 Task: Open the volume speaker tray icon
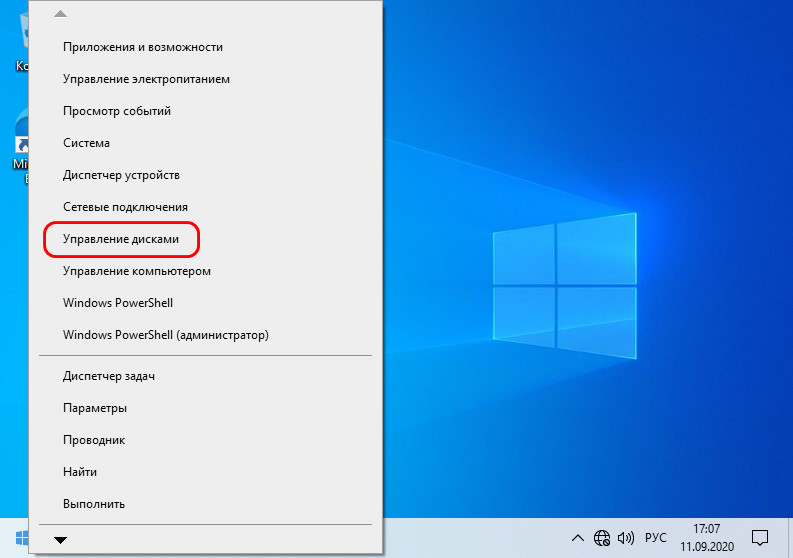626,538
